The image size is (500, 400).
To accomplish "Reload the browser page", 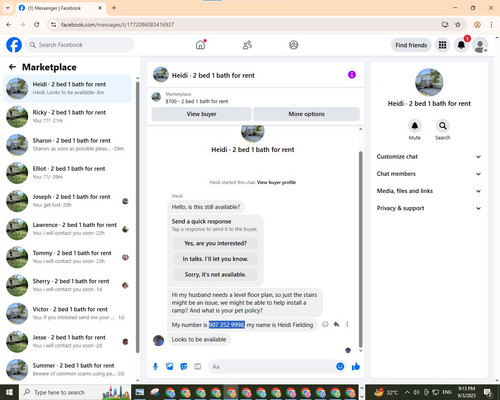I will click(37, 24).
